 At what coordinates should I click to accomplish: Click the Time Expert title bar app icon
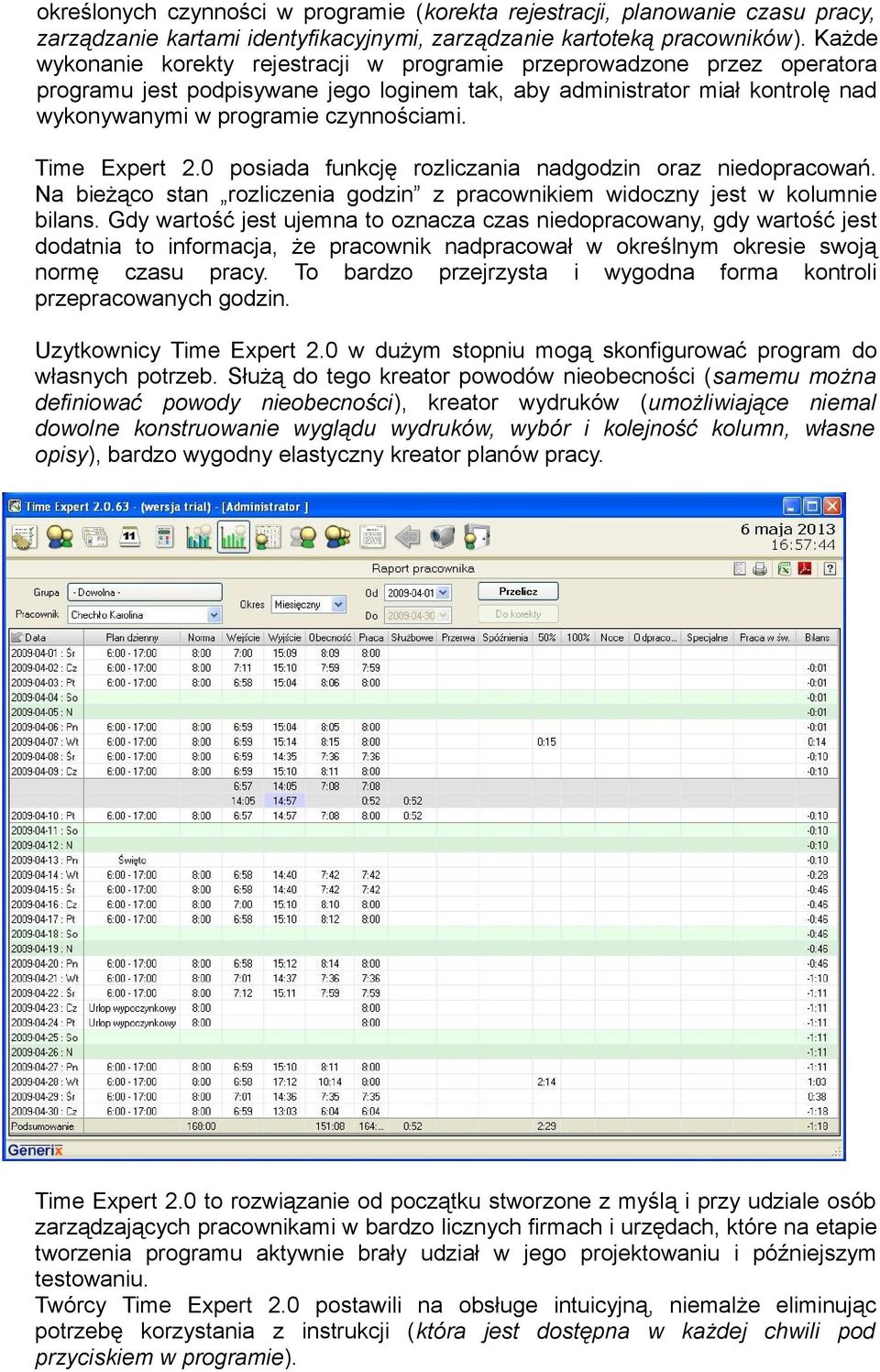[x=15, y=506]
